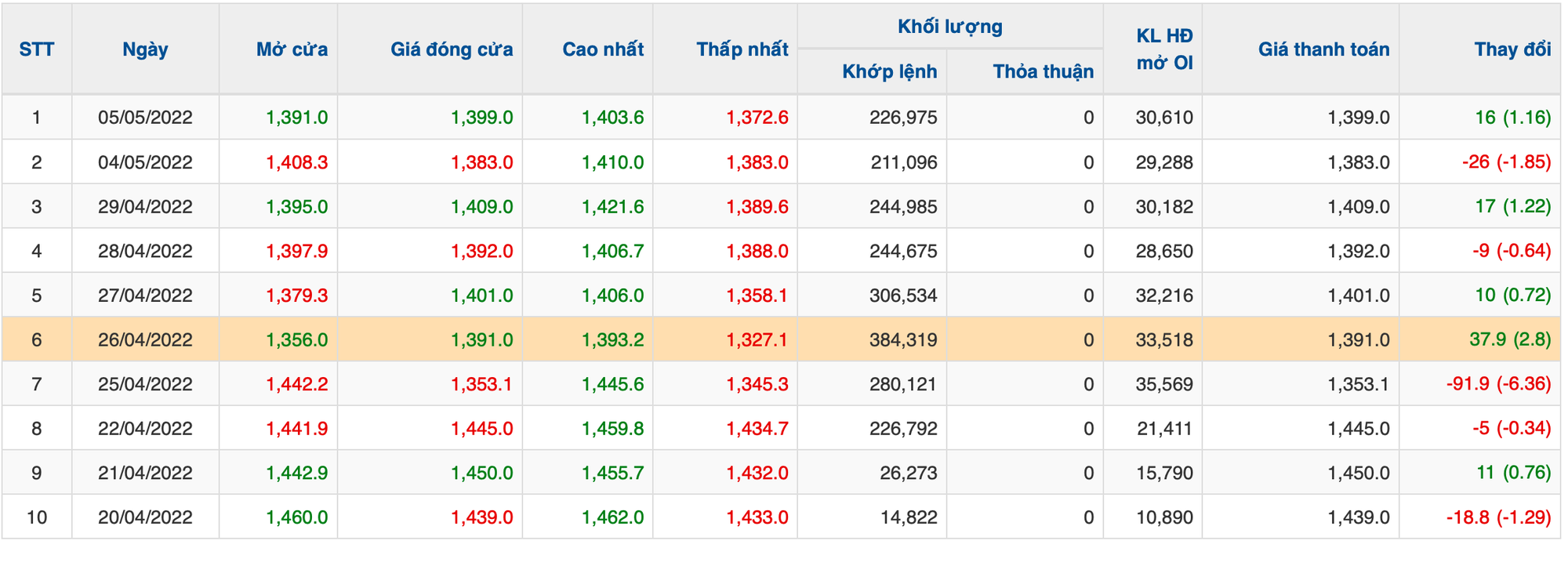
Task: Click the opening price 1,391.0
Action: (297, 118)
